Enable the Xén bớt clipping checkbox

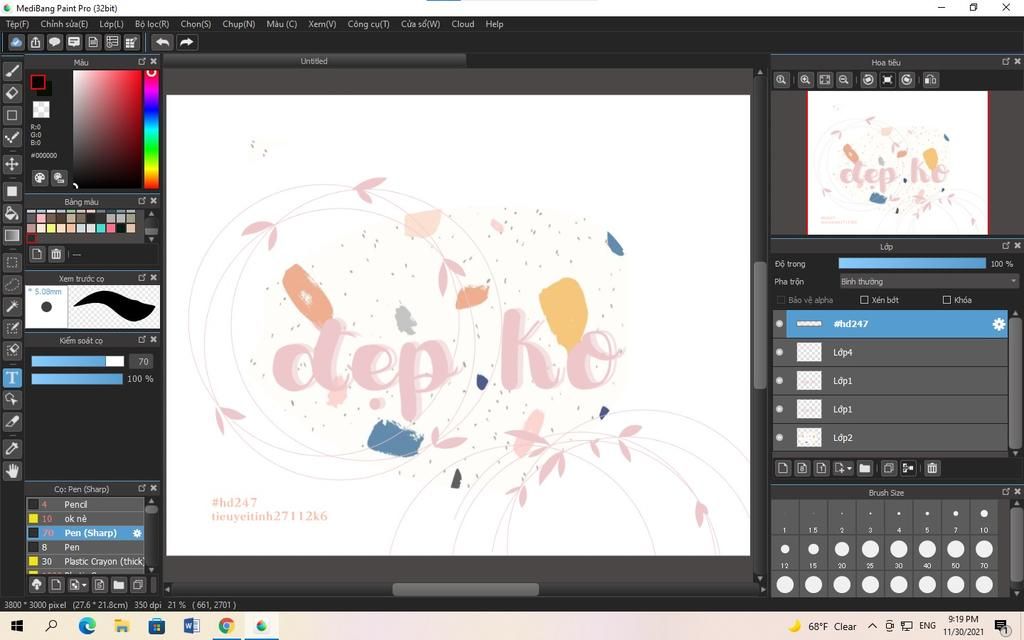865,300
